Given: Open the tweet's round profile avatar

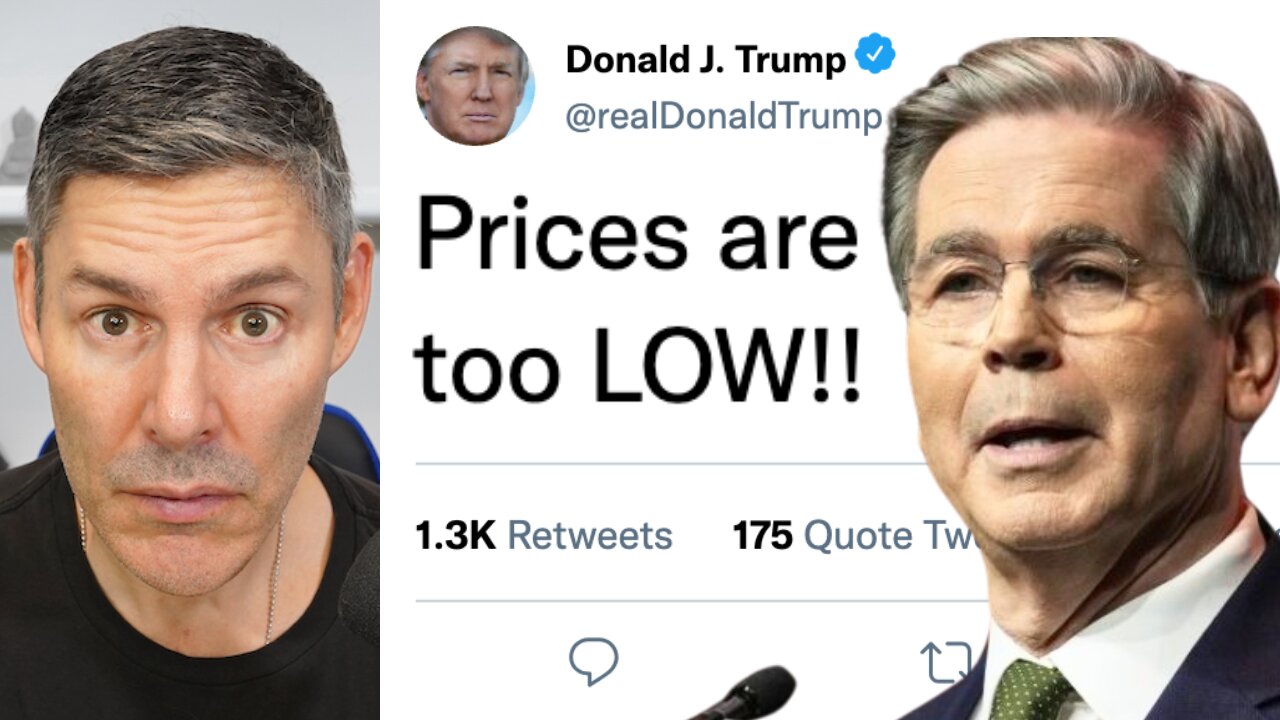Looking at the screenshot, I should [x=475, y=86].
